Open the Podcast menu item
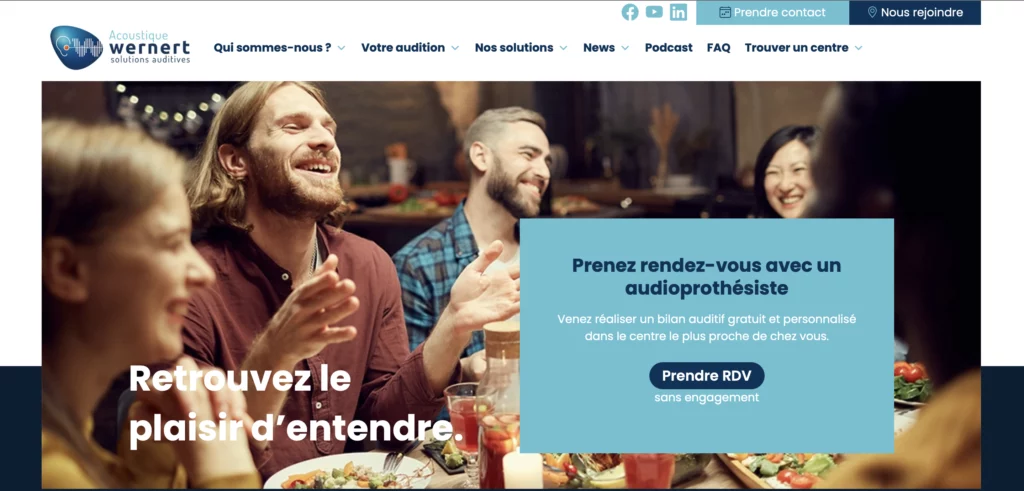Screen dimensions: 1024x491 (x=669, y=48)
